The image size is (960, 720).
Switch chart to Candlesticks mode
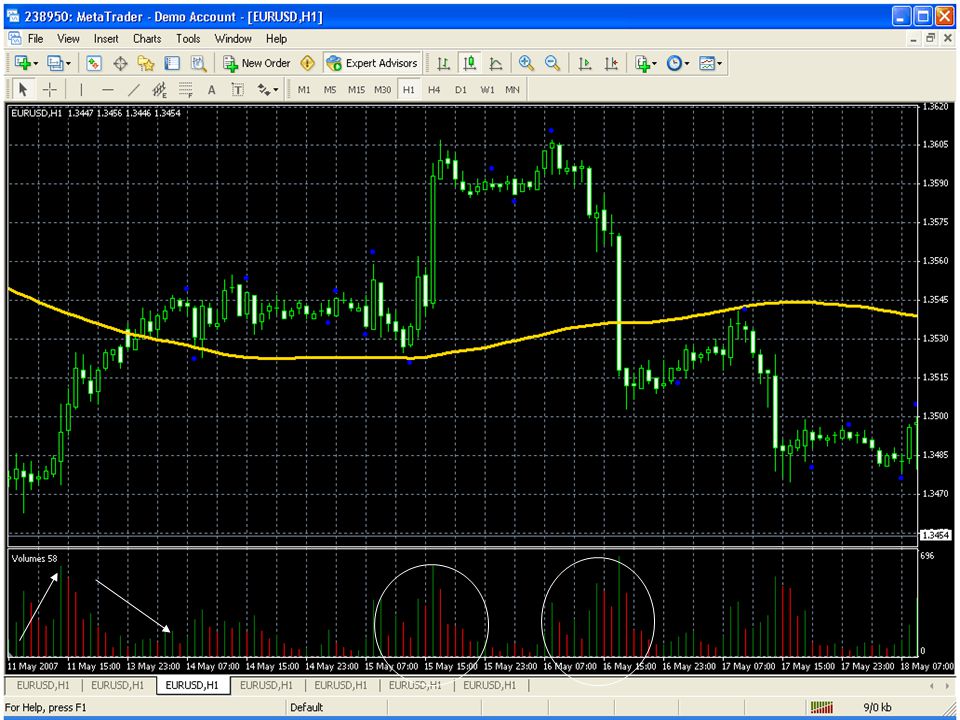[470, 63]
